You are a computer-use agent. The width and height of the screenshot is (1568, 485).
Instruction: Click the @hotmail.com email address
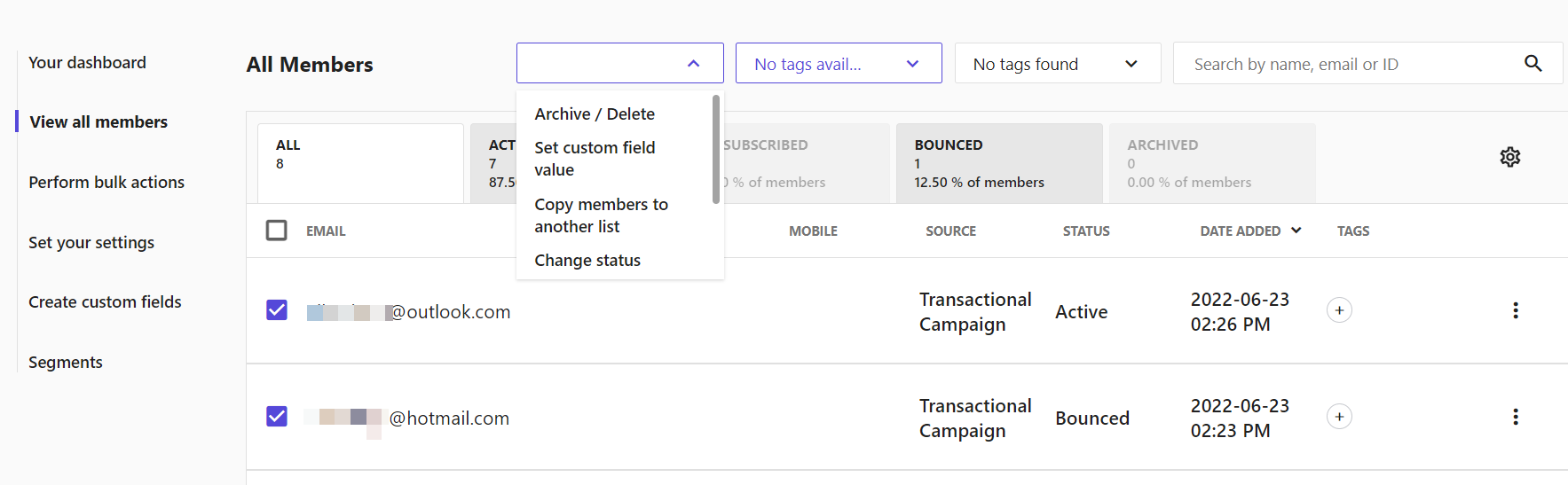point(406,418)
